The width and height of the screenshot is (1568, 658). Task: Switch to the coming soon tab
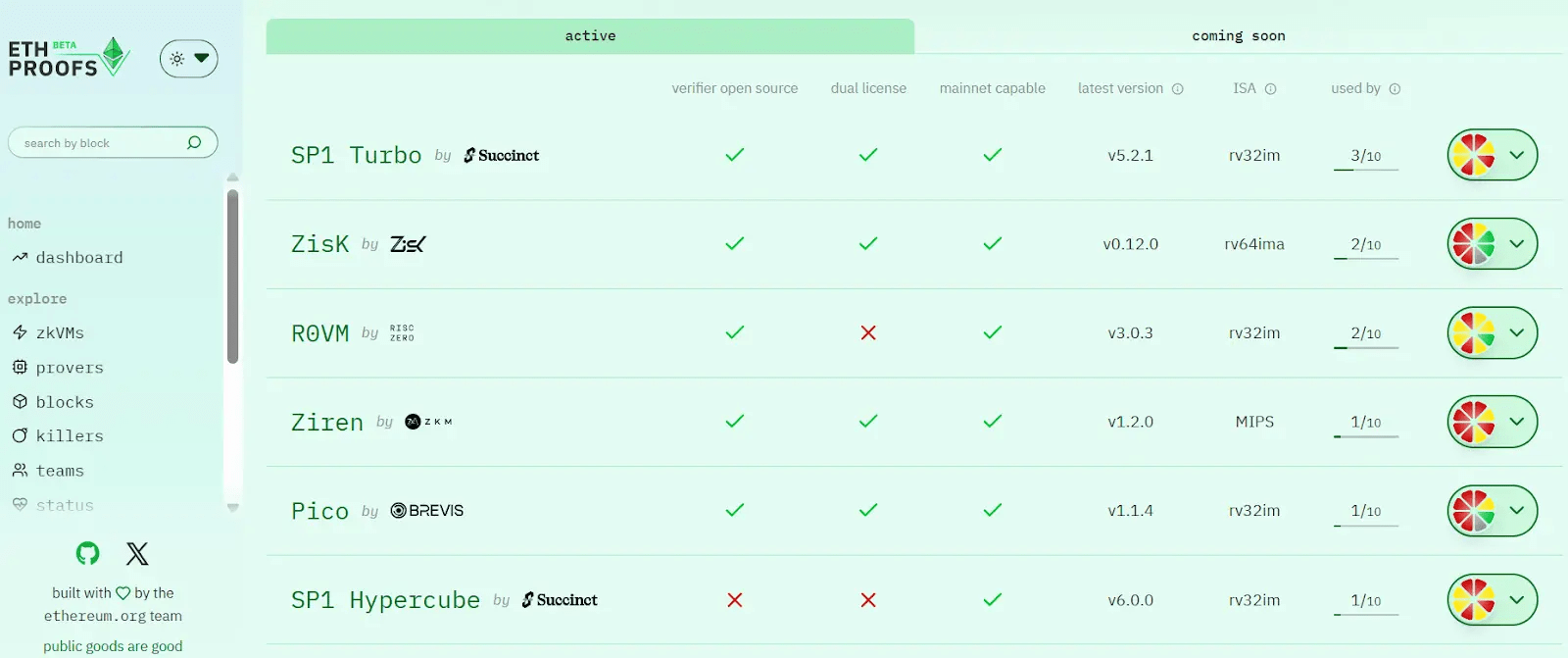point(1238,36)
